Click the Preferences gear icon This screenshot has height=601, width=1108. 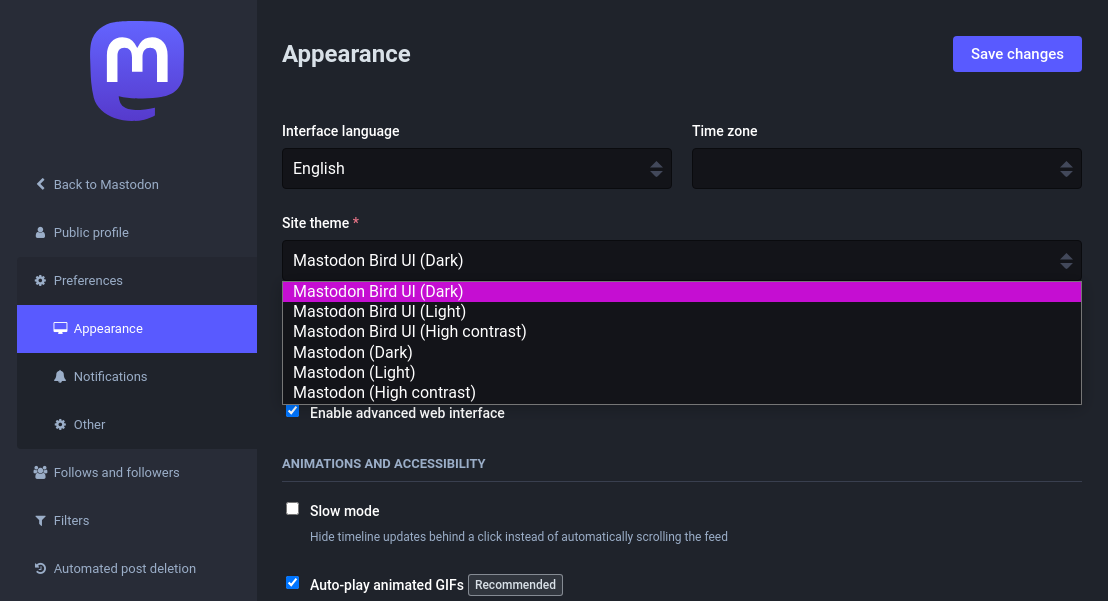pyautogui.click(x=41, y=280)
